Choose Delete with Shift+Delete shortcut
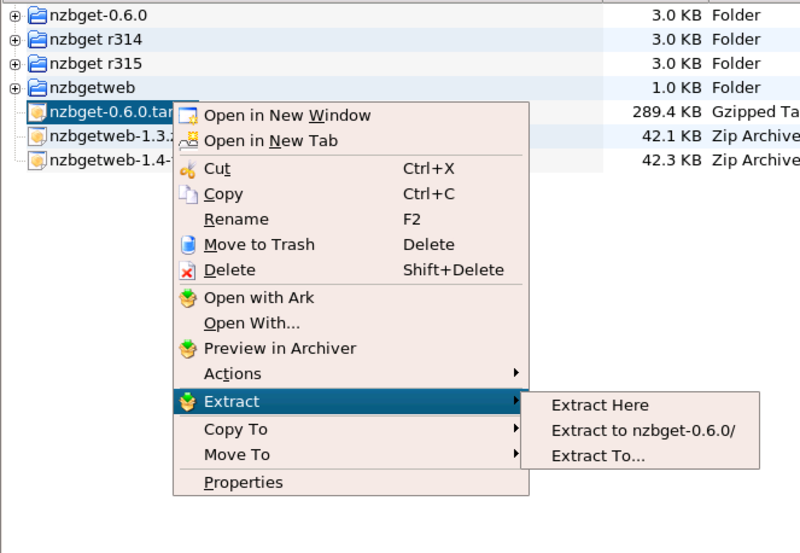 click(x=351, y=270)
